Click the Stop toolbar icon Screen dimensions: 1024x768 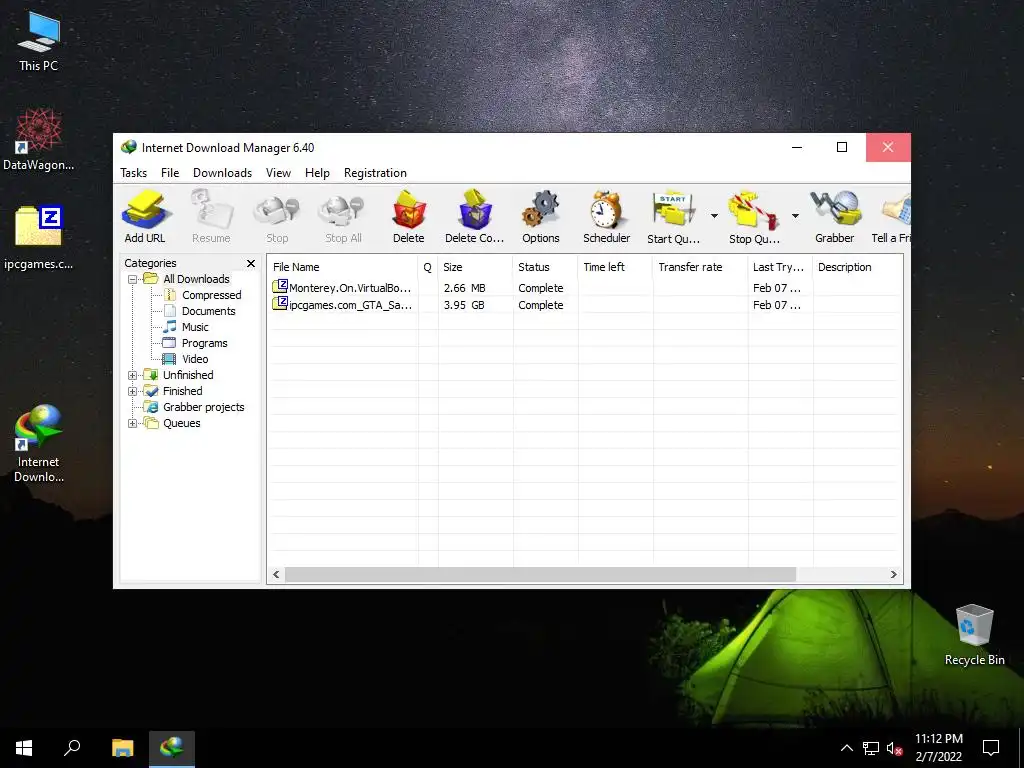click(x=277, y=217)
